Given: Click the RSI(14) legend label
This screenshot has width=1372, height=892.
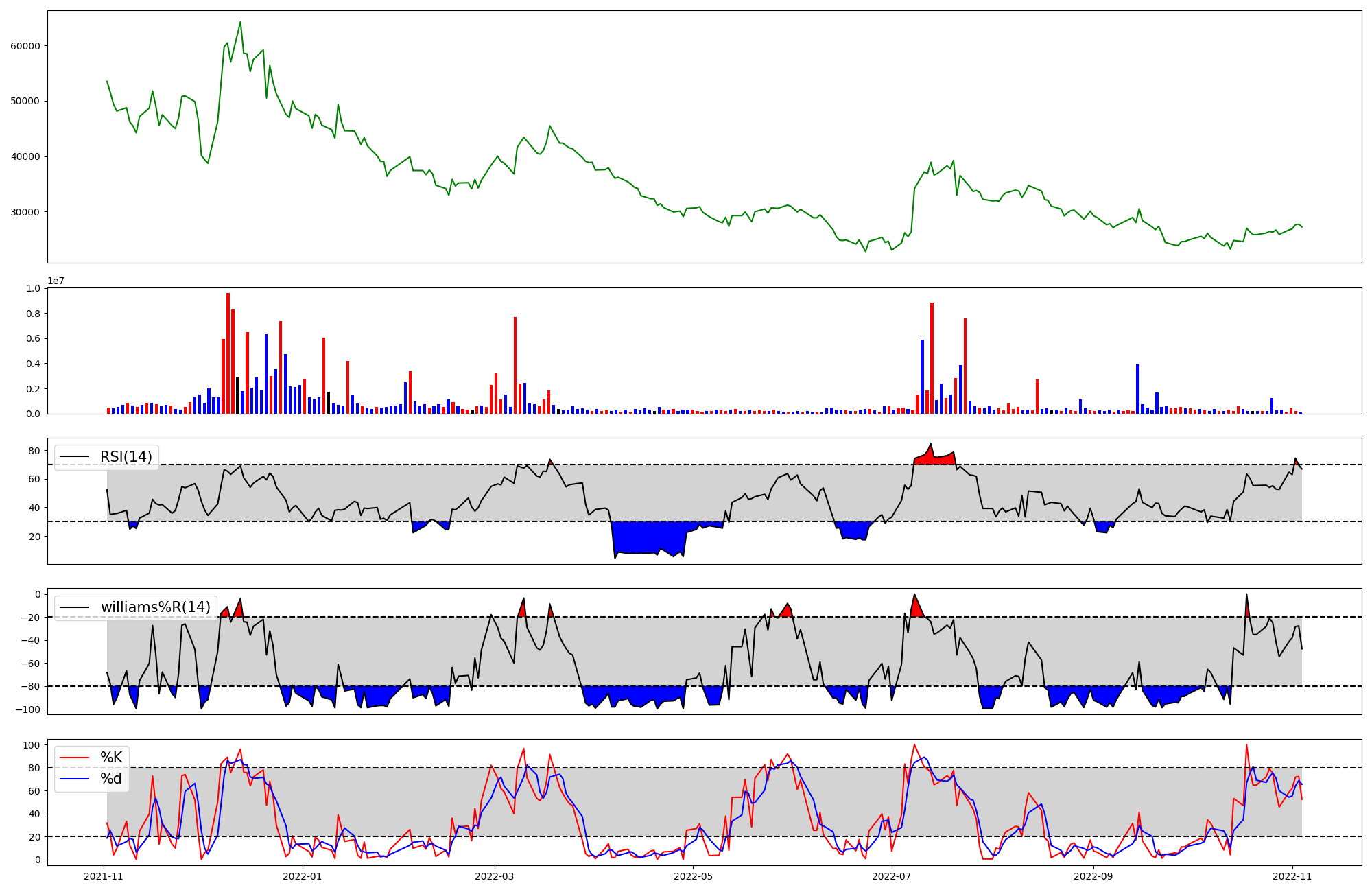Looking at the screenshot, I should (x=126, y=457).
